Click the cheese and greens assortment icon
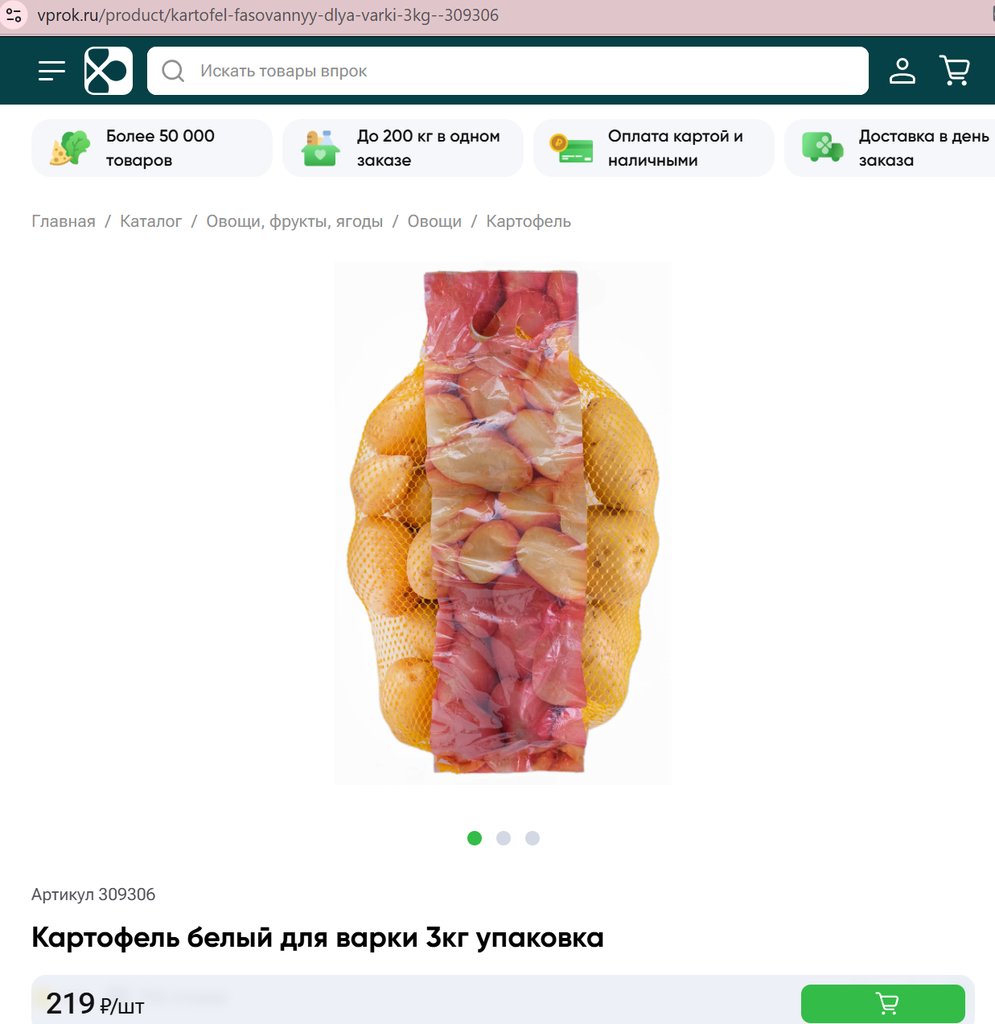Image resolution: width=995 pixels, height=1024 pixels. [70, 148]
